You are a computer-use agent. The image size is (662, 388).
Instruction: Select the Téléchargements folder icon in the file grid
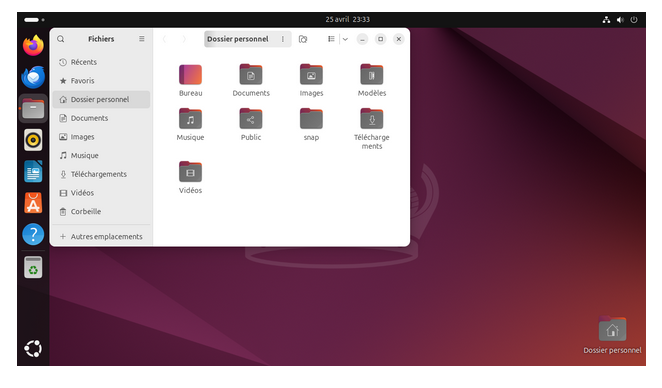click(x=372, y=119)
